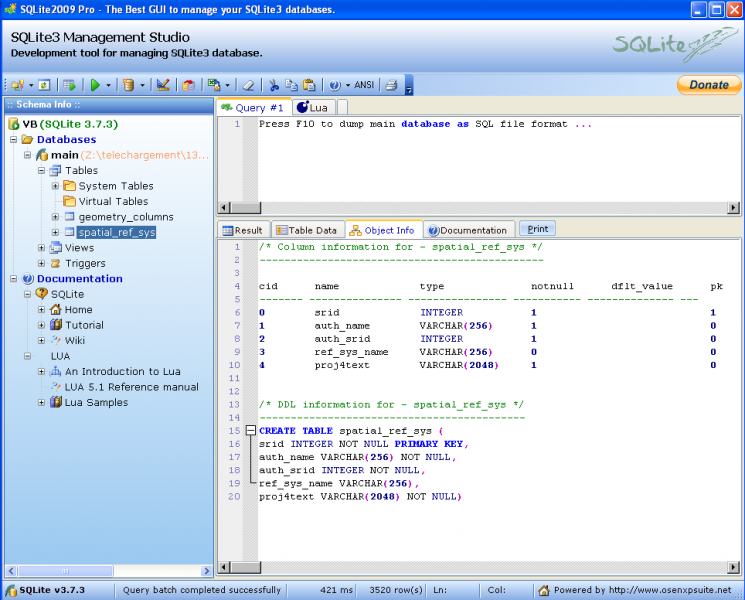Click the Excel export toolbar icon
745x600 pixels.
click(x=214, y=85)
